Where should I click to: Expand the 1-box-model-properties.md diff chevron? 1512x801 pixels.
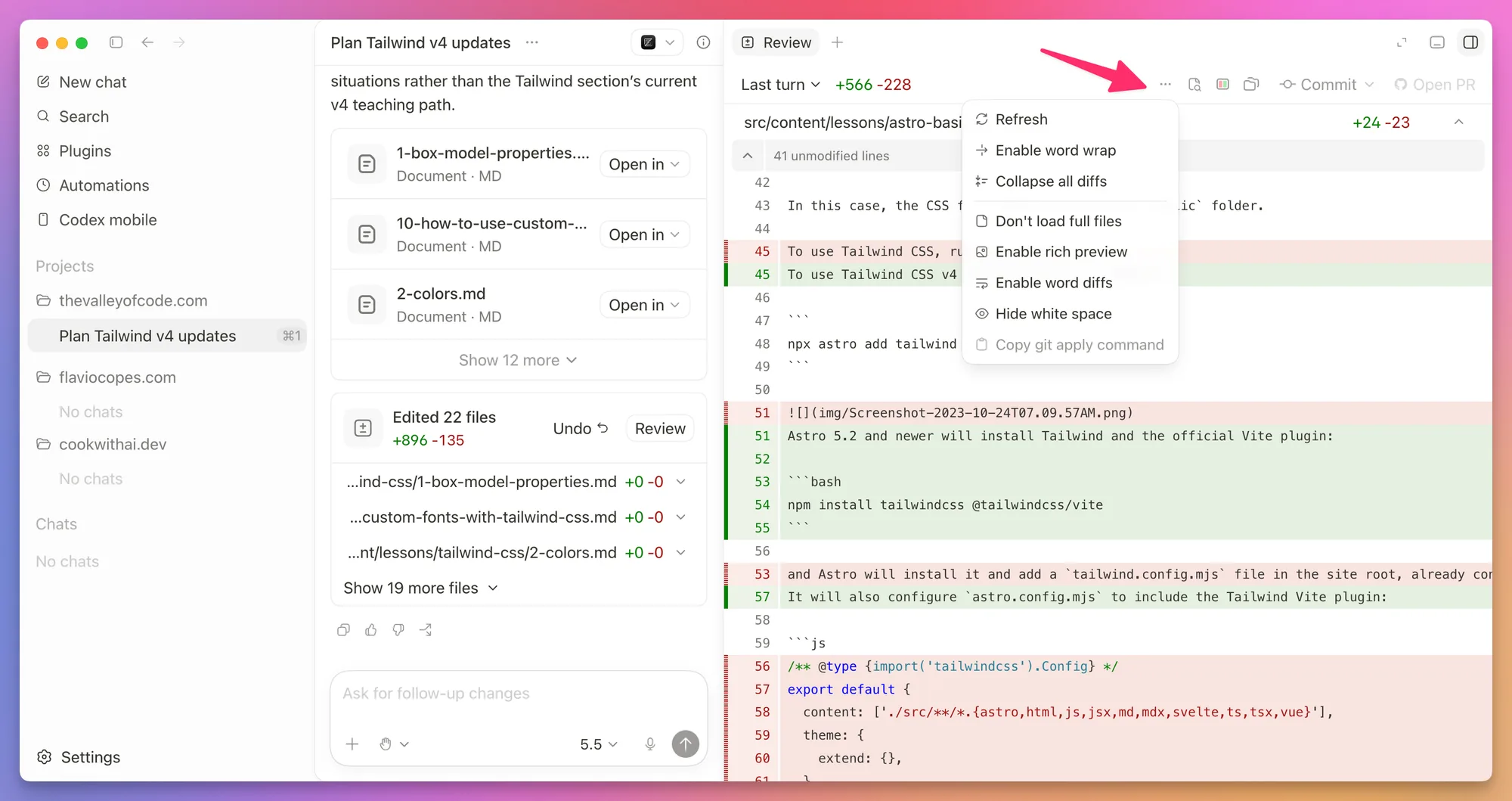(x=680, y=482)
